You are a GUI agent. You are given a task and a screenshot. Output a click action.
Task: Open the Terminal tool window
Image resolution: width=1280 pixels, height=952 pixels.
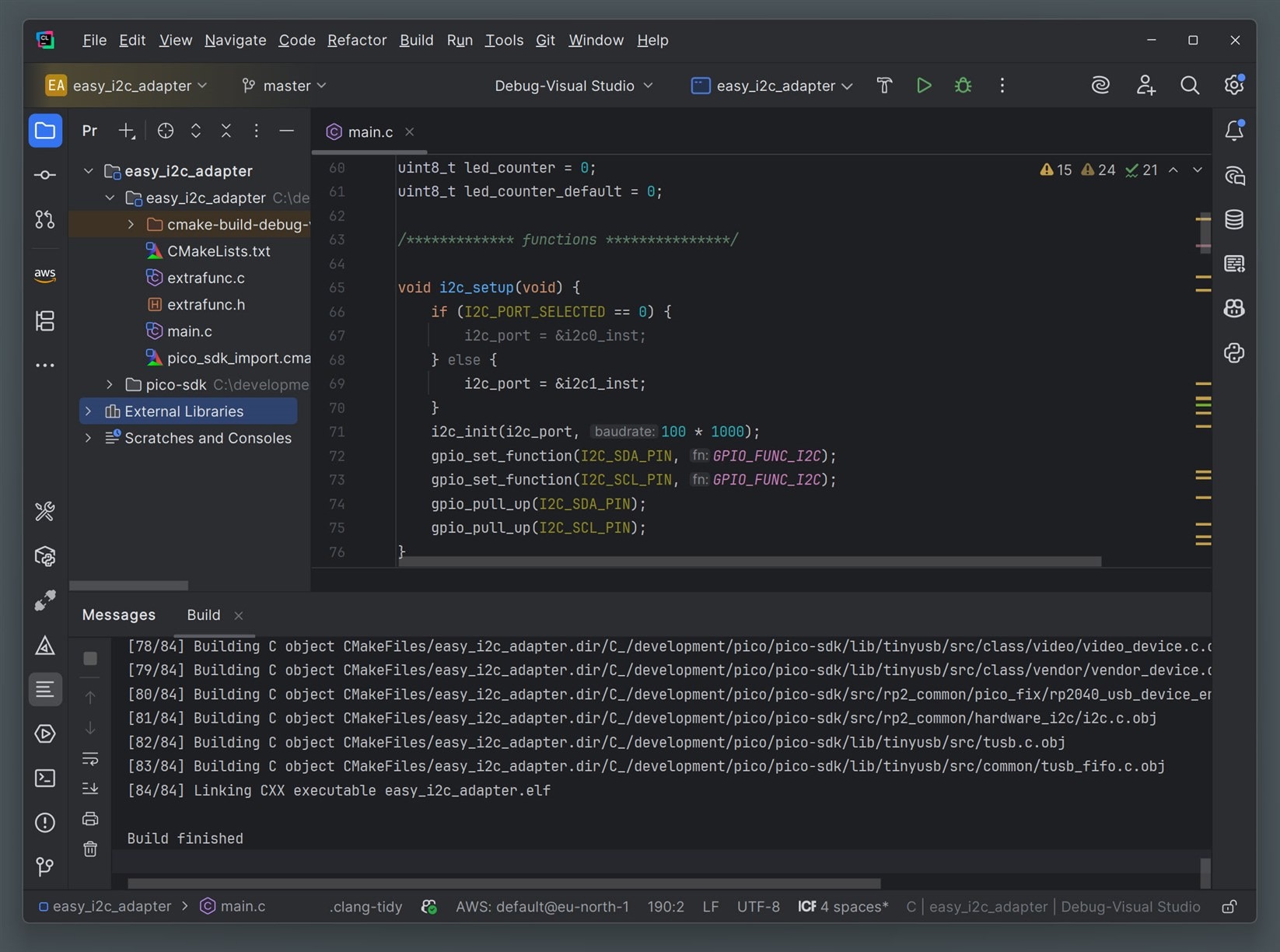click(x=45, y=778)
